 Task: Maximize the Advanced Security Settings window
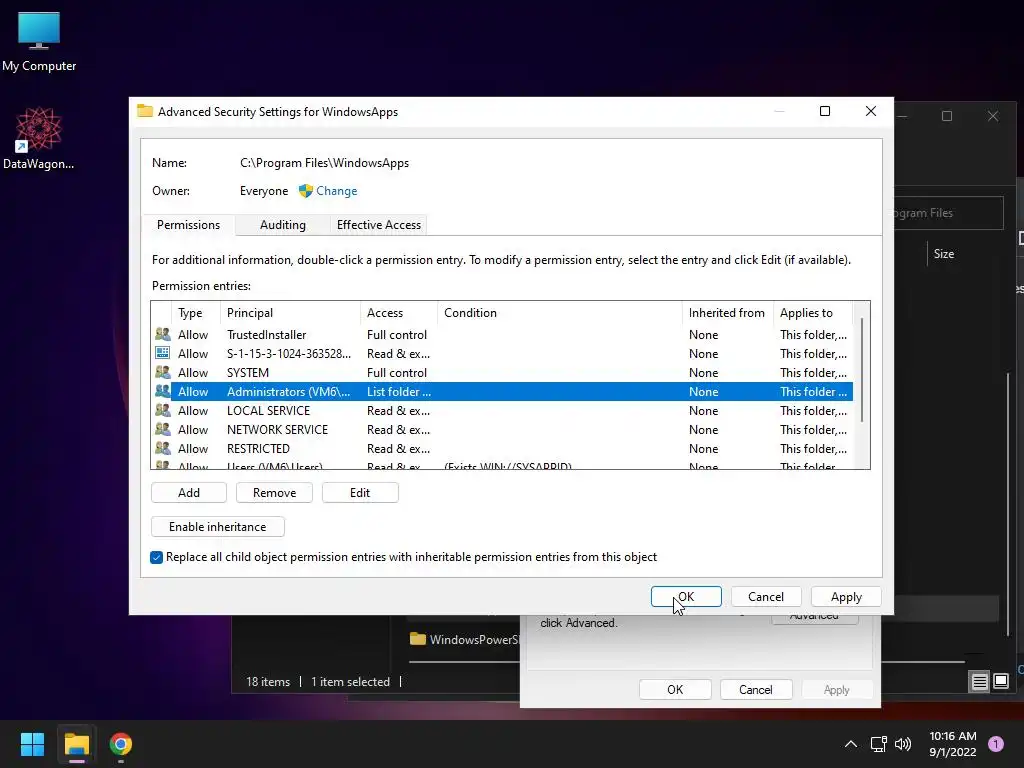pyautogui.click(x=825, y=111)
